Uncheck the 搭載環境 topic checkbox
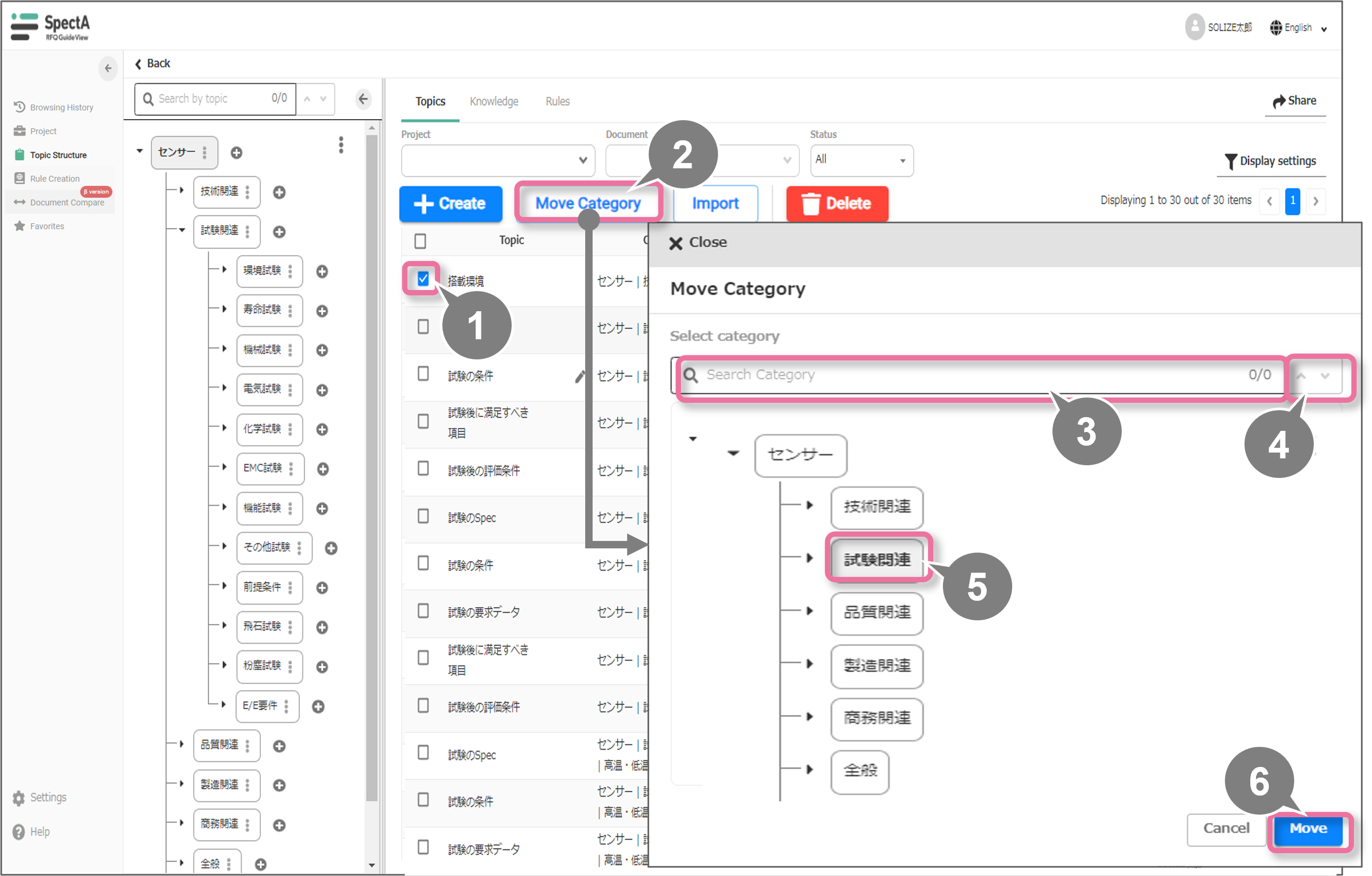1372x876 pixels. click(x=422, y=279)
